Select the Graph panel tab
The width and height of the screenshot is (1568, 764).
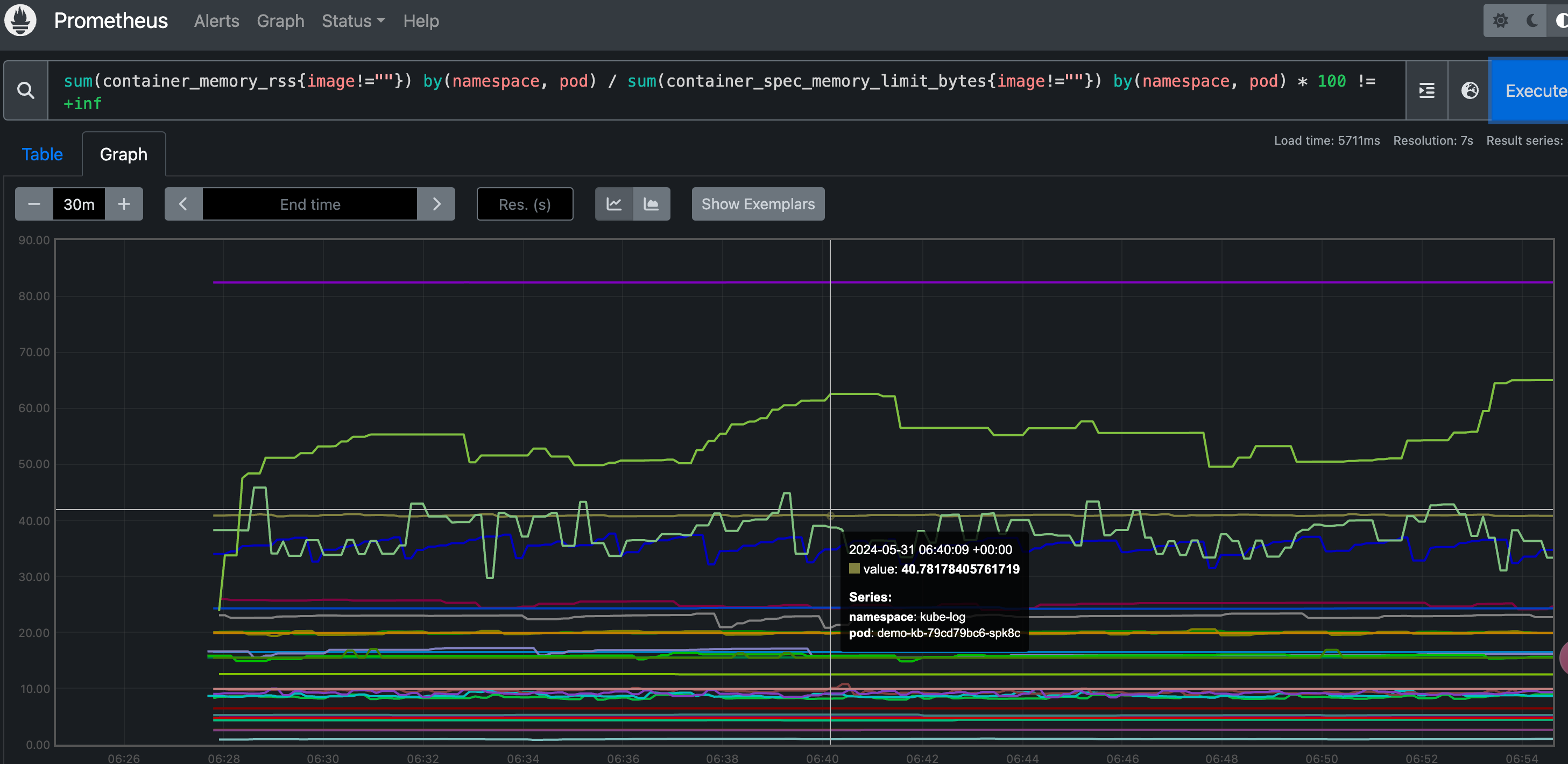(x=124, y=154)
